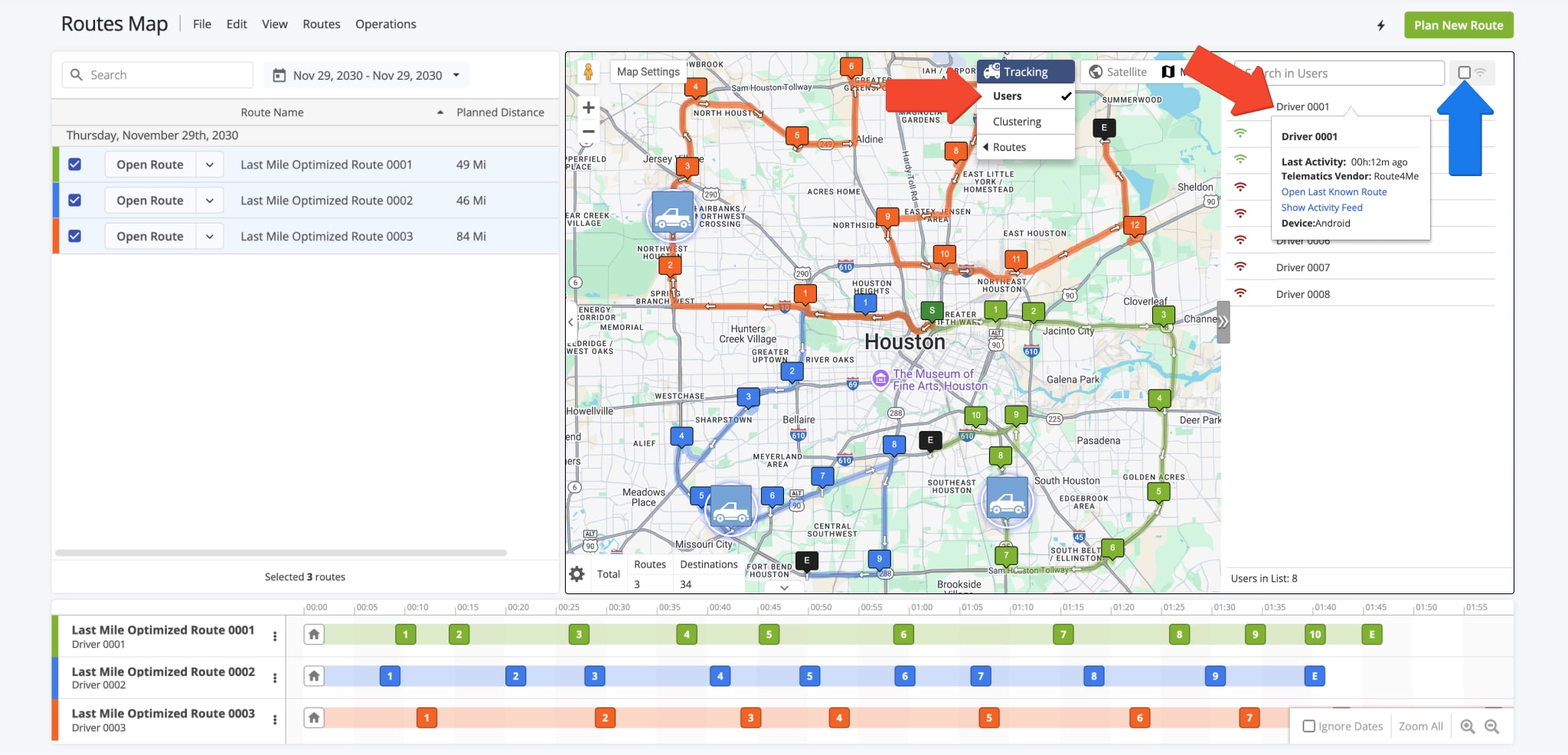Click stop 2 on Route 0003 timeline
Viewport: 1568px width, 755px height.
pos(605,717)
